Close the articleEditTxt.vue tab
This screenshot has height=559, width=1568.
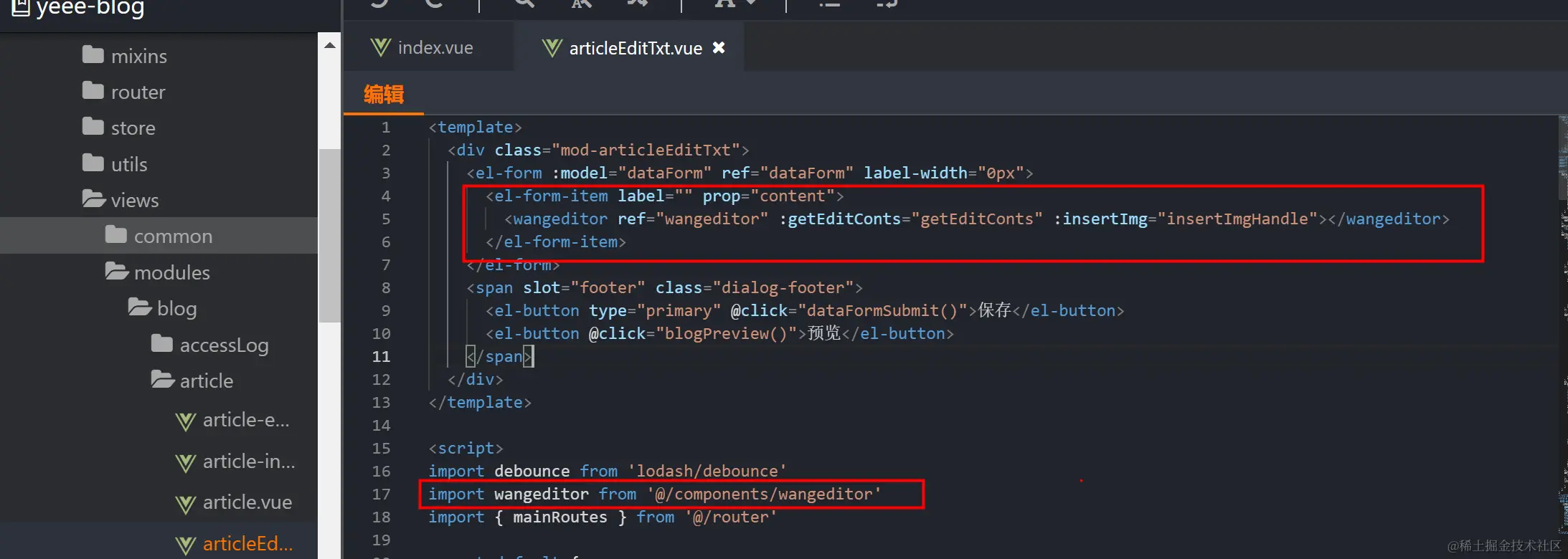click(718, 47)
